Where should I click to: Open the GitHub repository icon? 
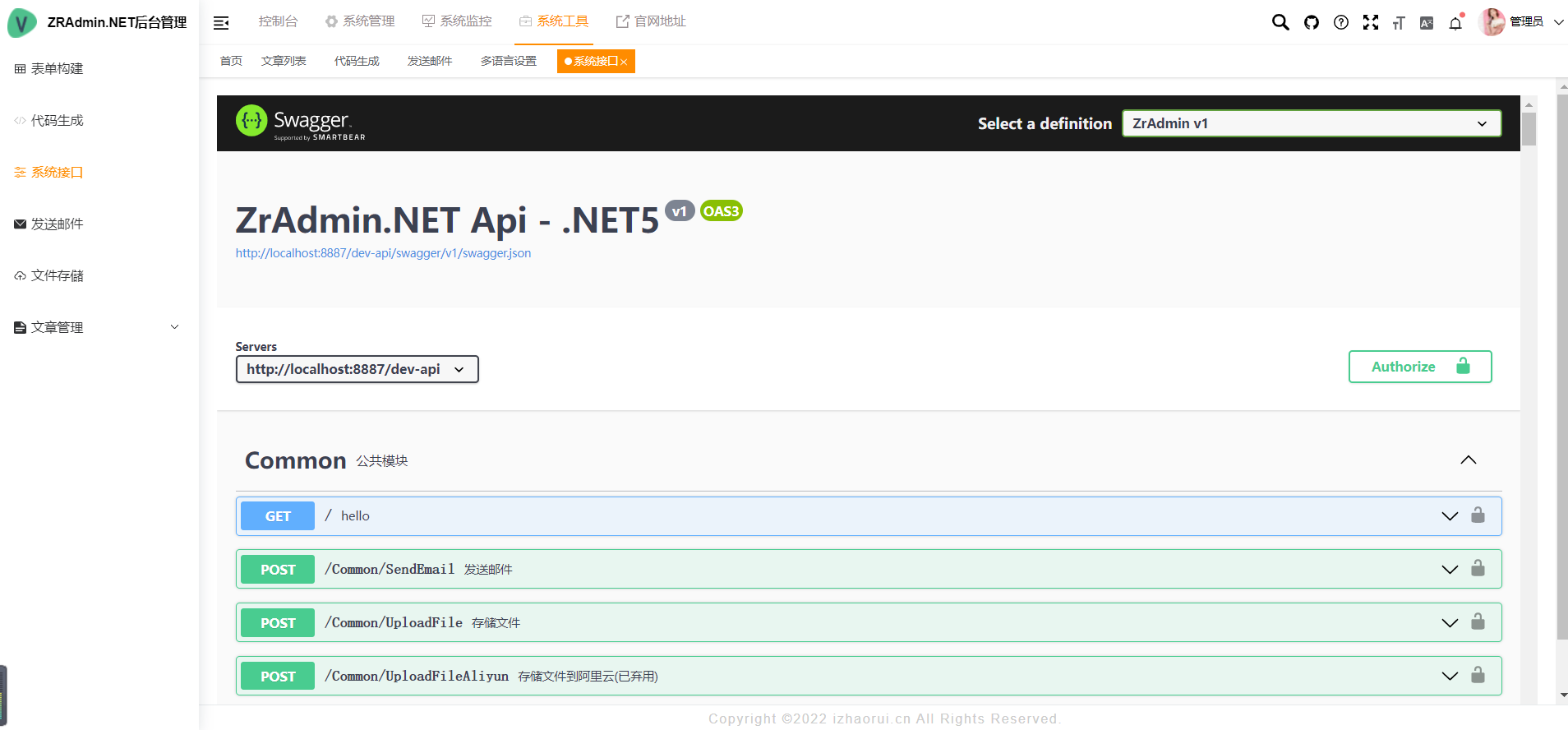click(1312, 22)
